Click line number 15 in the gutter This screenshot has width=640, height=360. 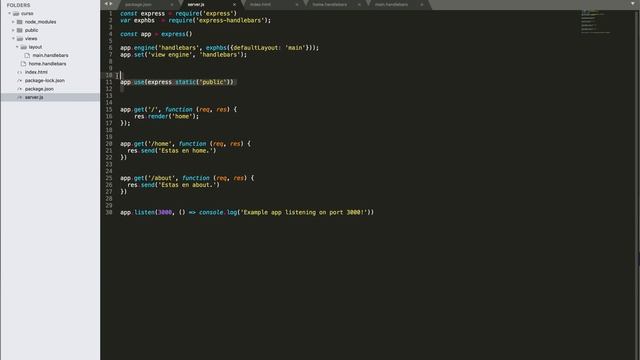pyautogui.click(x=109, y=109)
